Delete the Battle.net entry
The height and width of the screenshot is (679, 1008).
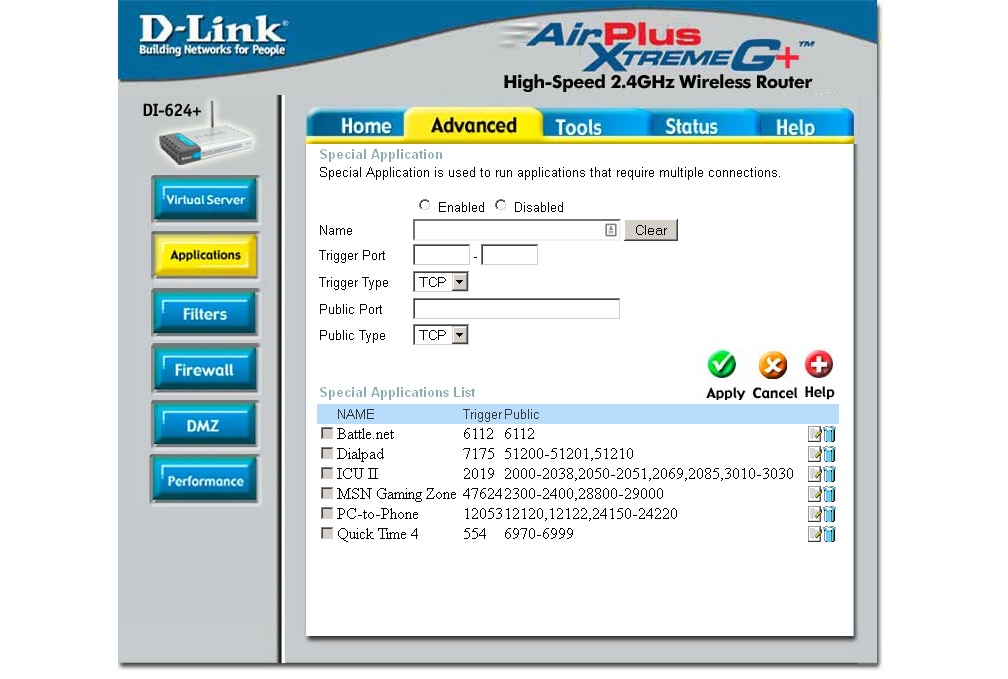pyautogui.click(x=829, y=434)
